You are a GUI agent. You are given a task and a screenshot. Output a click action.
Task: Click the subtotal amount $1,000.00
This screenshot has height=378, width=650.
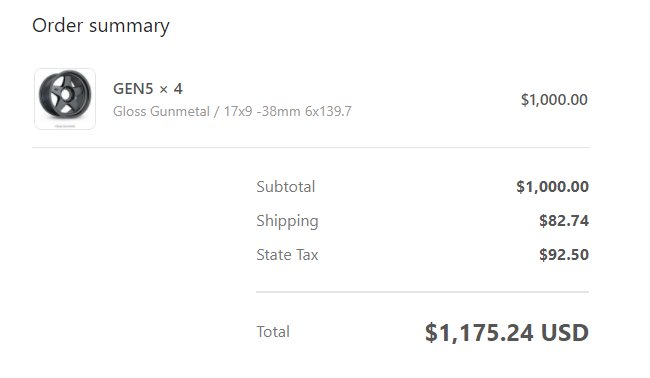tap(553, 187)
